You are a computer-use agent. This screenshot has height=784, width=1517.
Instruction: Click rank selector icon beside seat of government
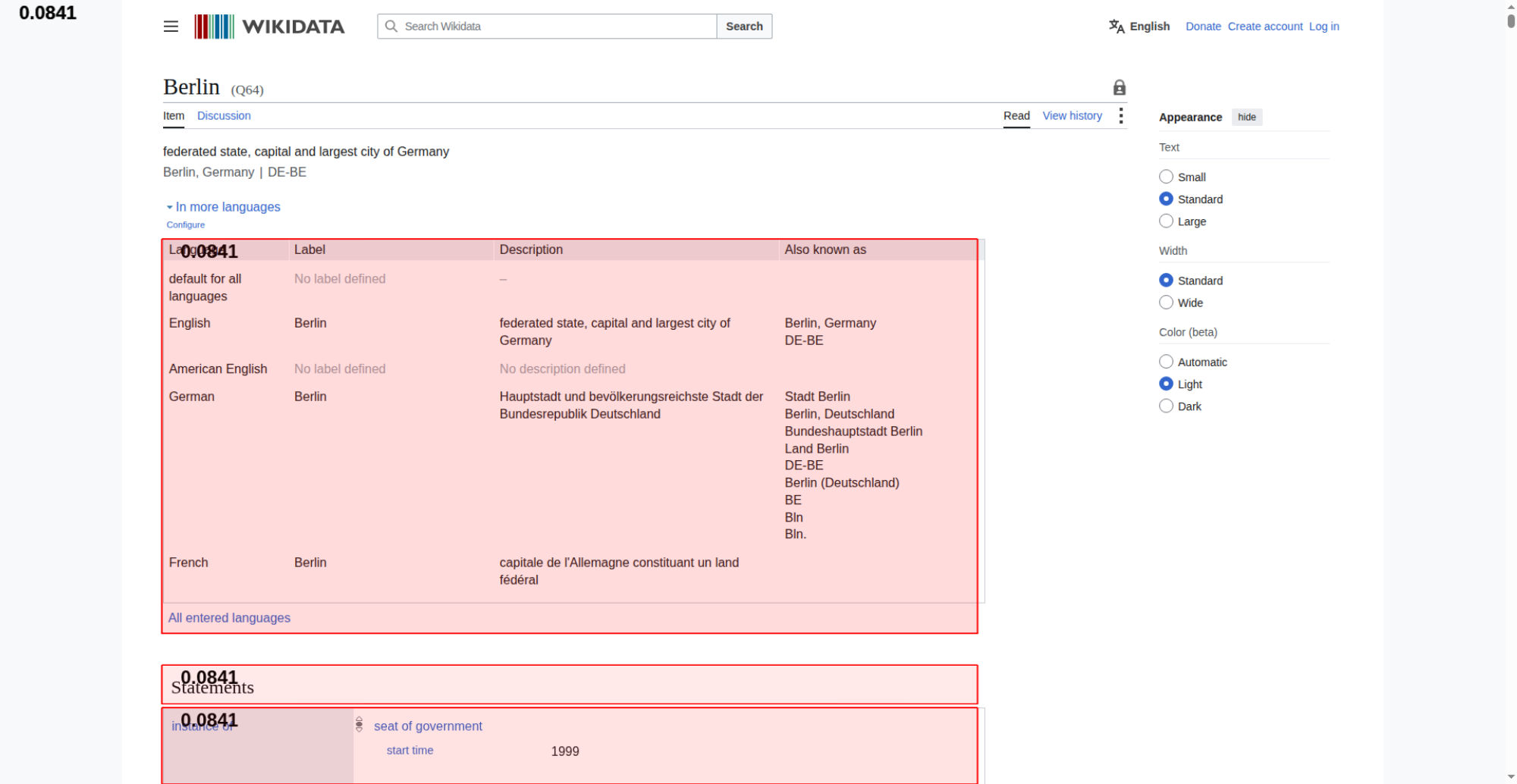pyautogui.click(x=359, y=725)
